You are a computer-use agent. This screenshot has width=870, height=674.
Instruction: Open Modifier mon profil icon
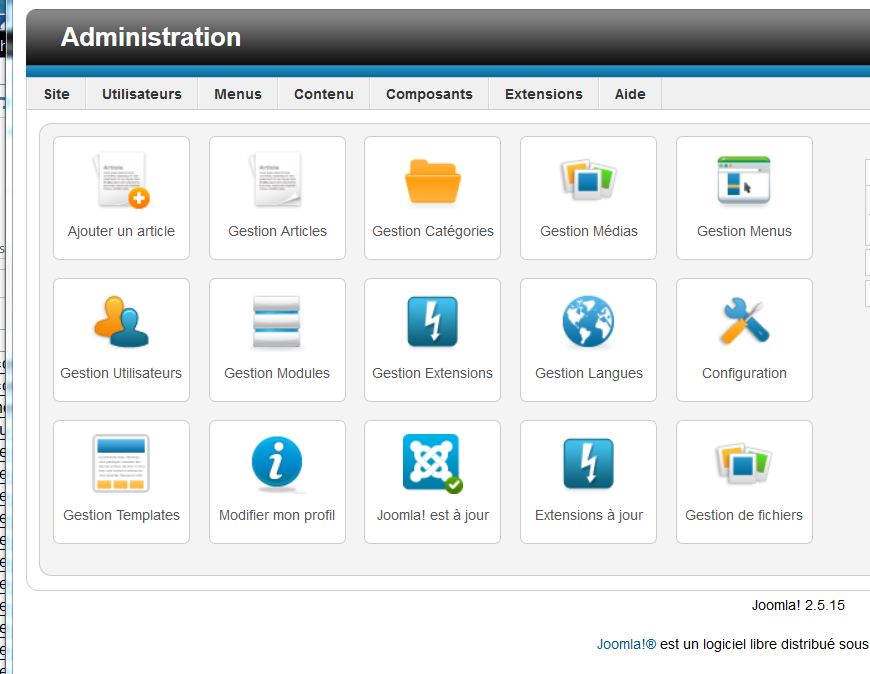coord(277,464)
